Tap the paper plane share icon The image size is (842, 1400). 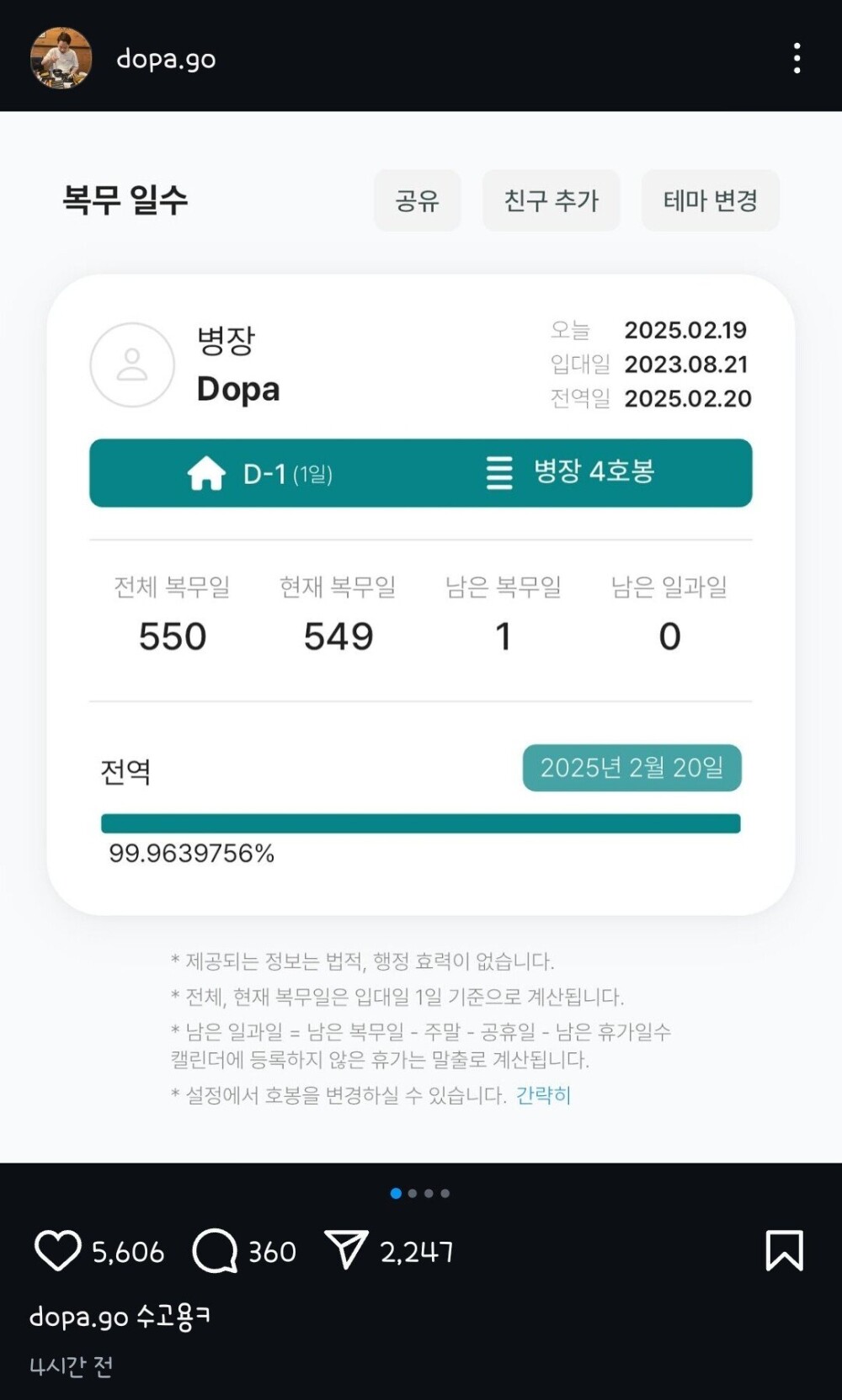pyautogui.click(x=346, y=1250)
